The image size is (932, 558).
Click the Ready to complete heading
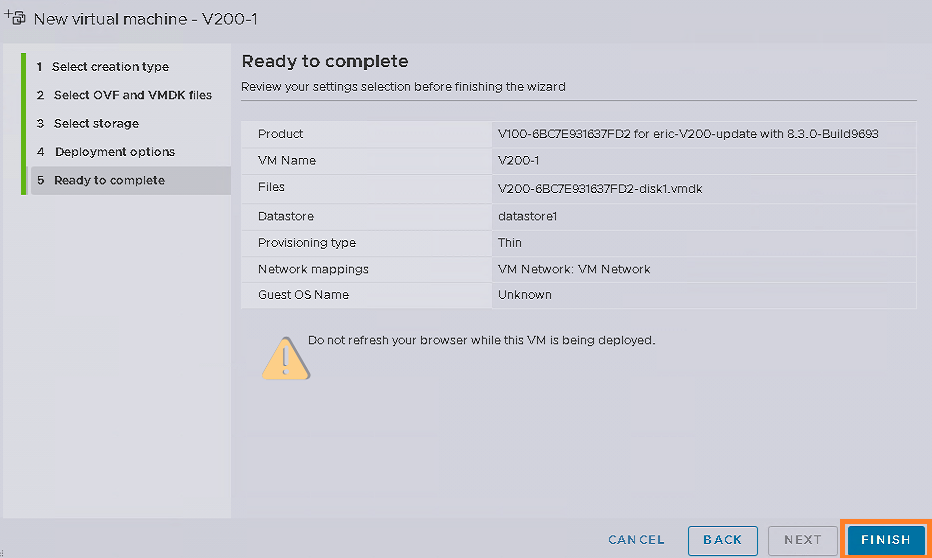click(x=325, y=62)
